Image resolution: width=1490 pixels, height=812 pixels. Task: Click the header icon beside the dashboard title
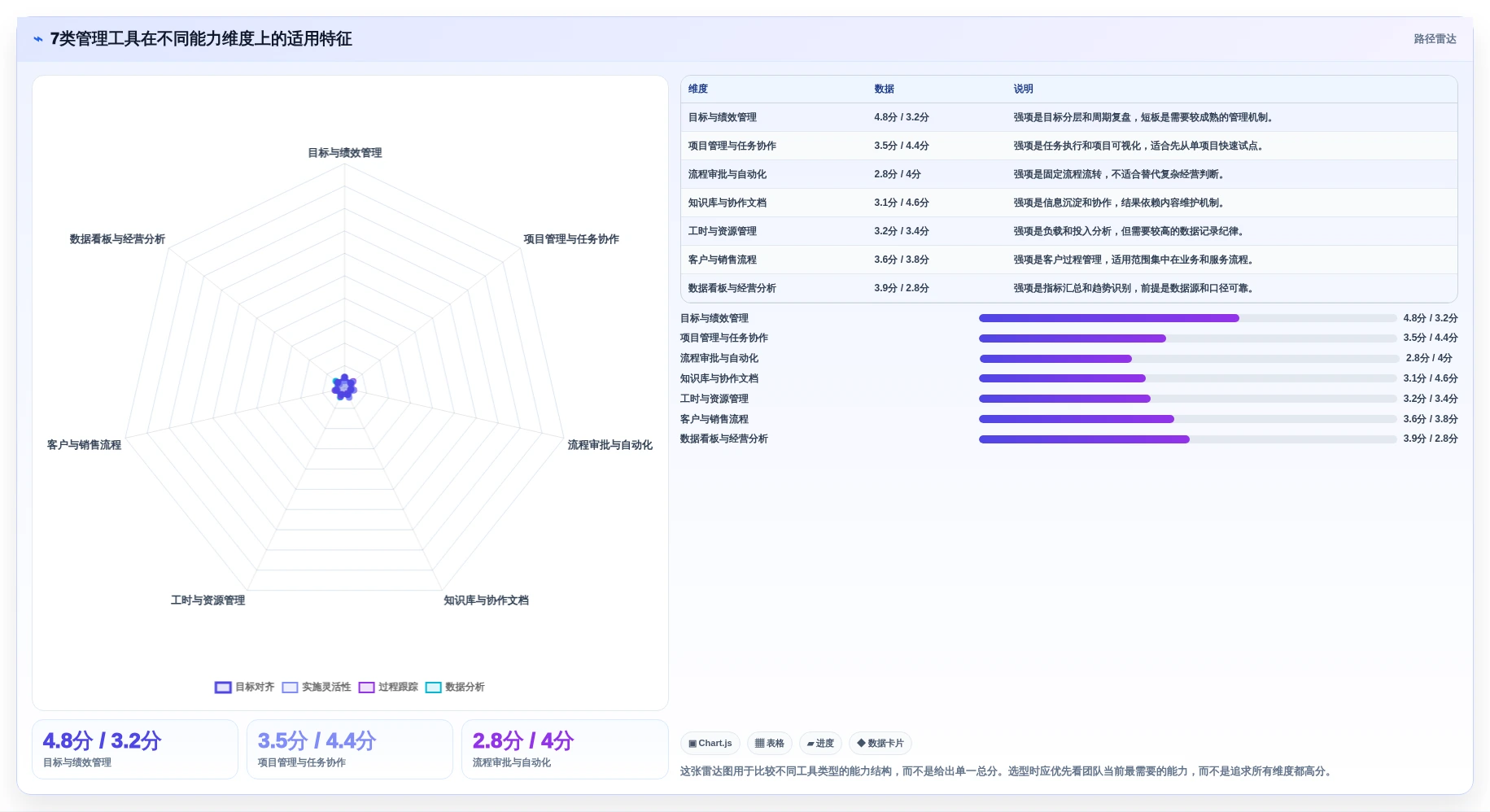click(38, 39)
